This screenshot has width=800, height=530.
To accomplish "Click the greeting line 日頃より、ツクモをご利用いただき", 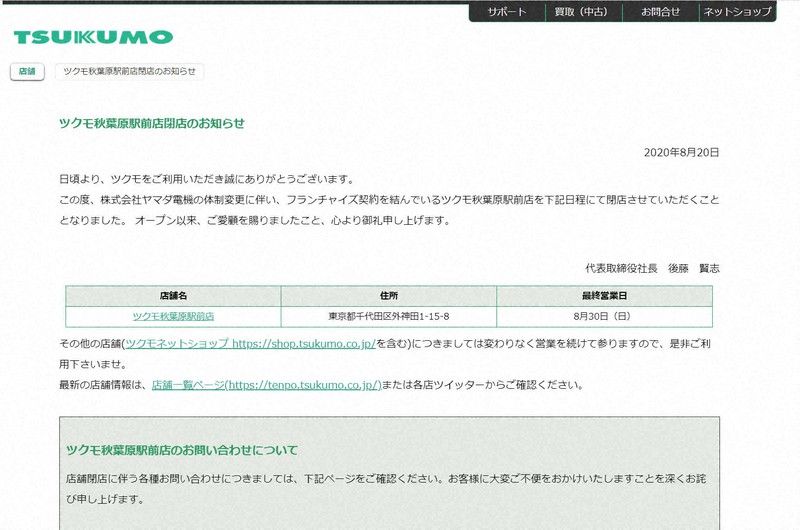I will click(x=207, y=179).
